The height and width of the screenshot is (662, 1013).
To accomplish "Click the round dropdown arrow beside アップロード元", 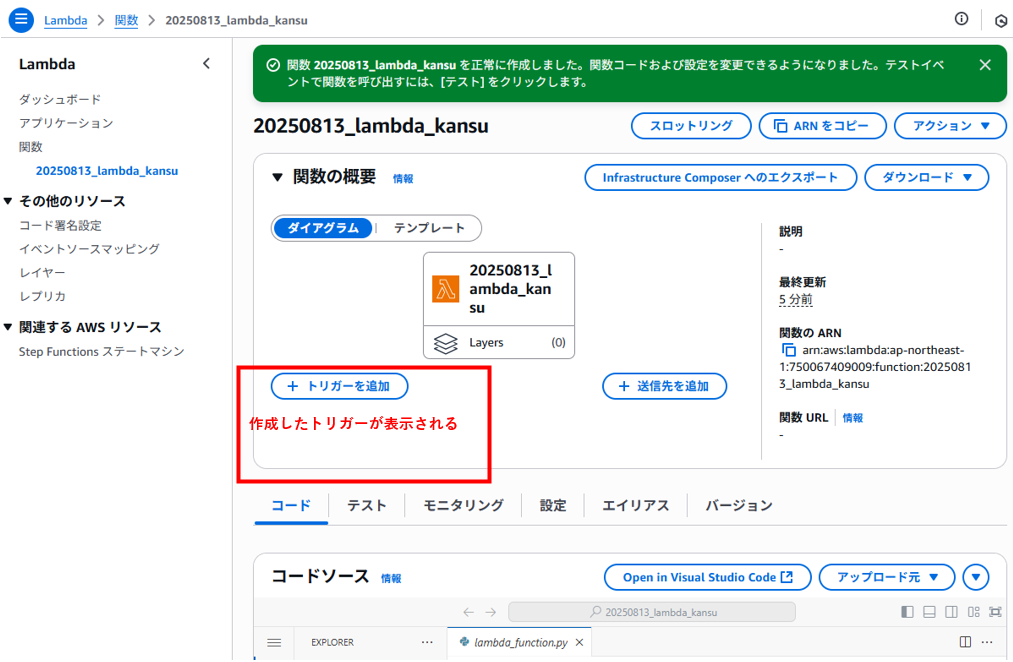I will point(976,577).
